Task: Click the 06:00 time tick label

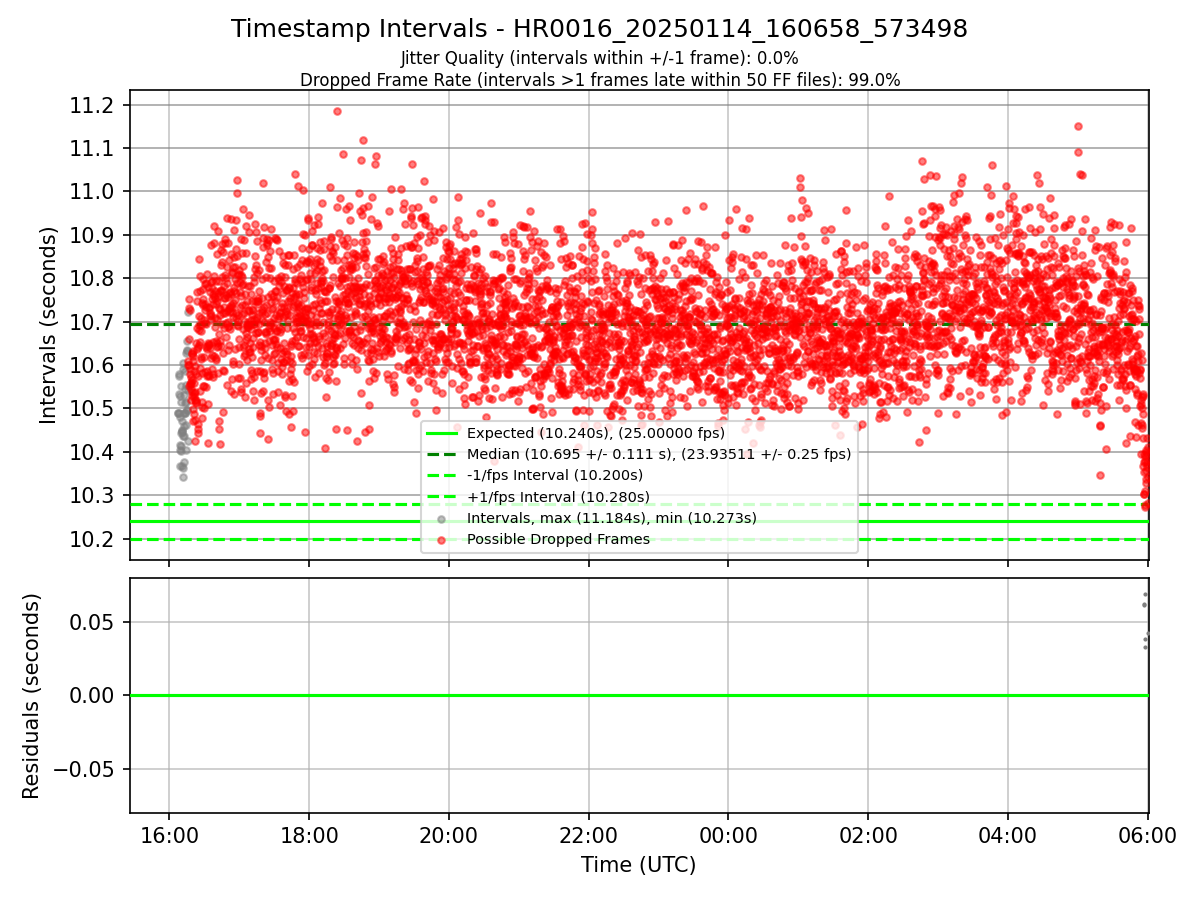Action: coord(1148,834)
